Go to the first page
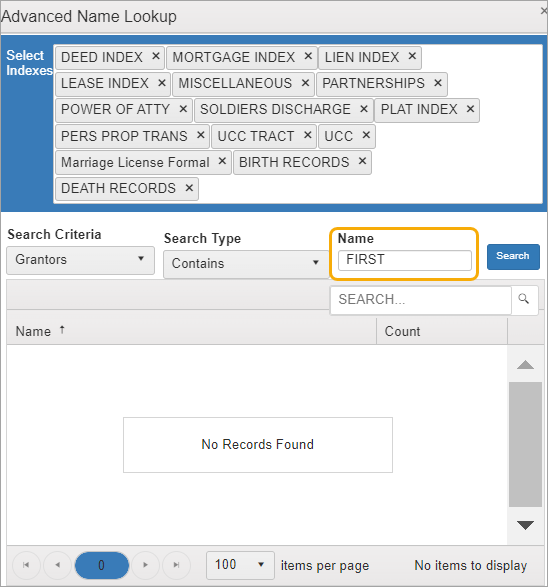548x587 pixels. [x=26, y=565]
